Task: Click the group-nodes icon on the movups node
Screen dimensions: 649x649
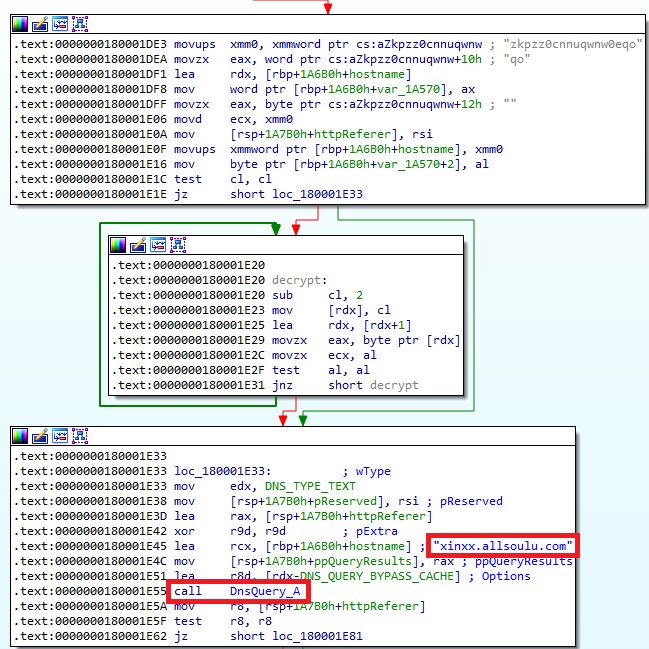Action: click(x=80, y=24)
